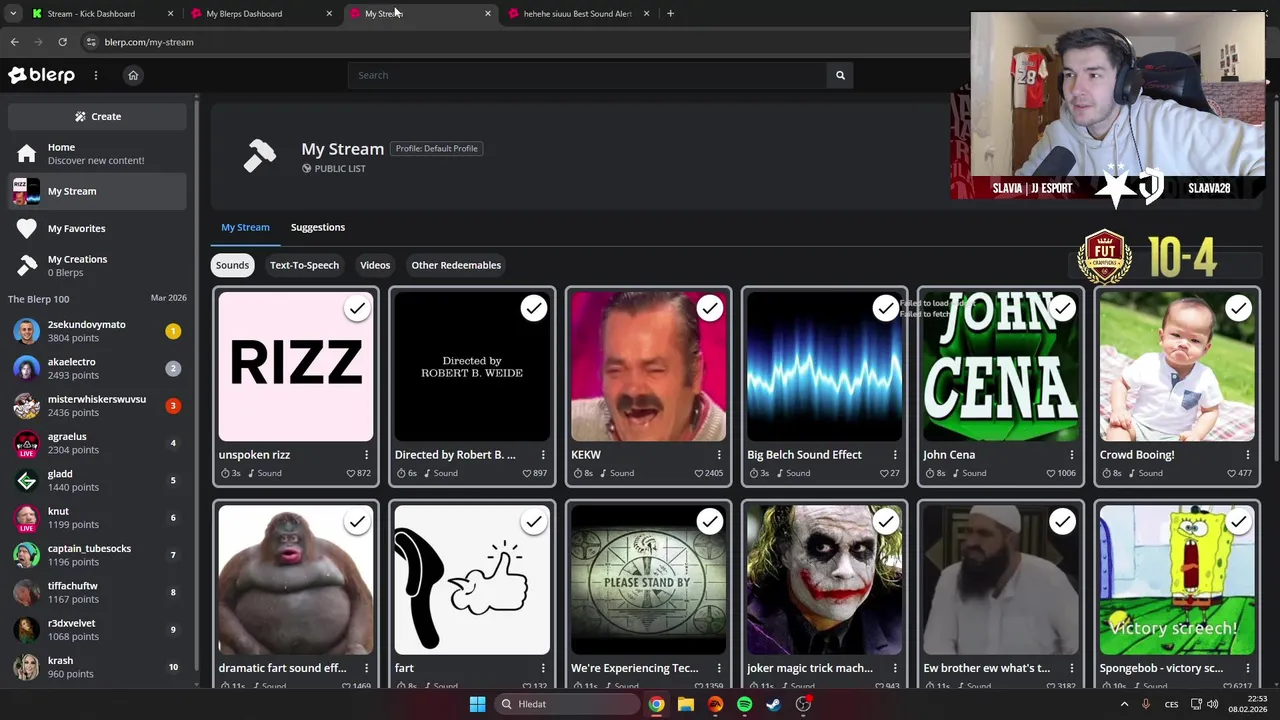The width and height of the screenshot is (1280, 720).
Task: Uncheck Big Belch Sound Effect
Action: (885, 308)
